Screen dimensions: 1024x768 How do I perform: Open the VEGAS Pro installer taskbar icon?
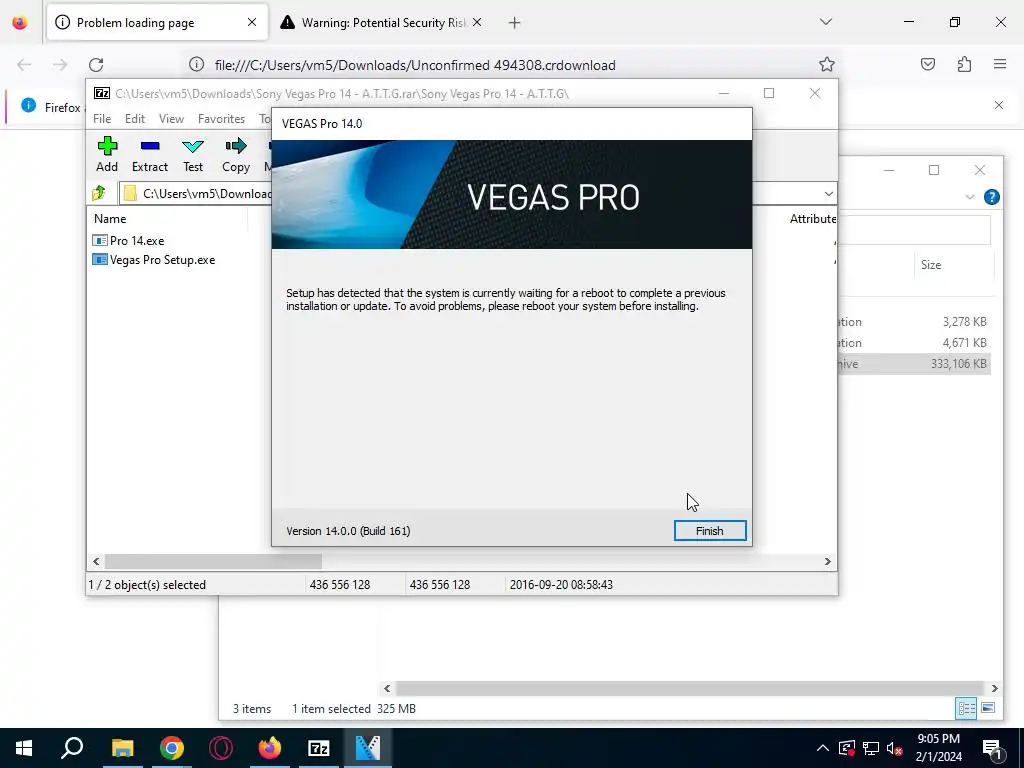[x=368, y=748]
